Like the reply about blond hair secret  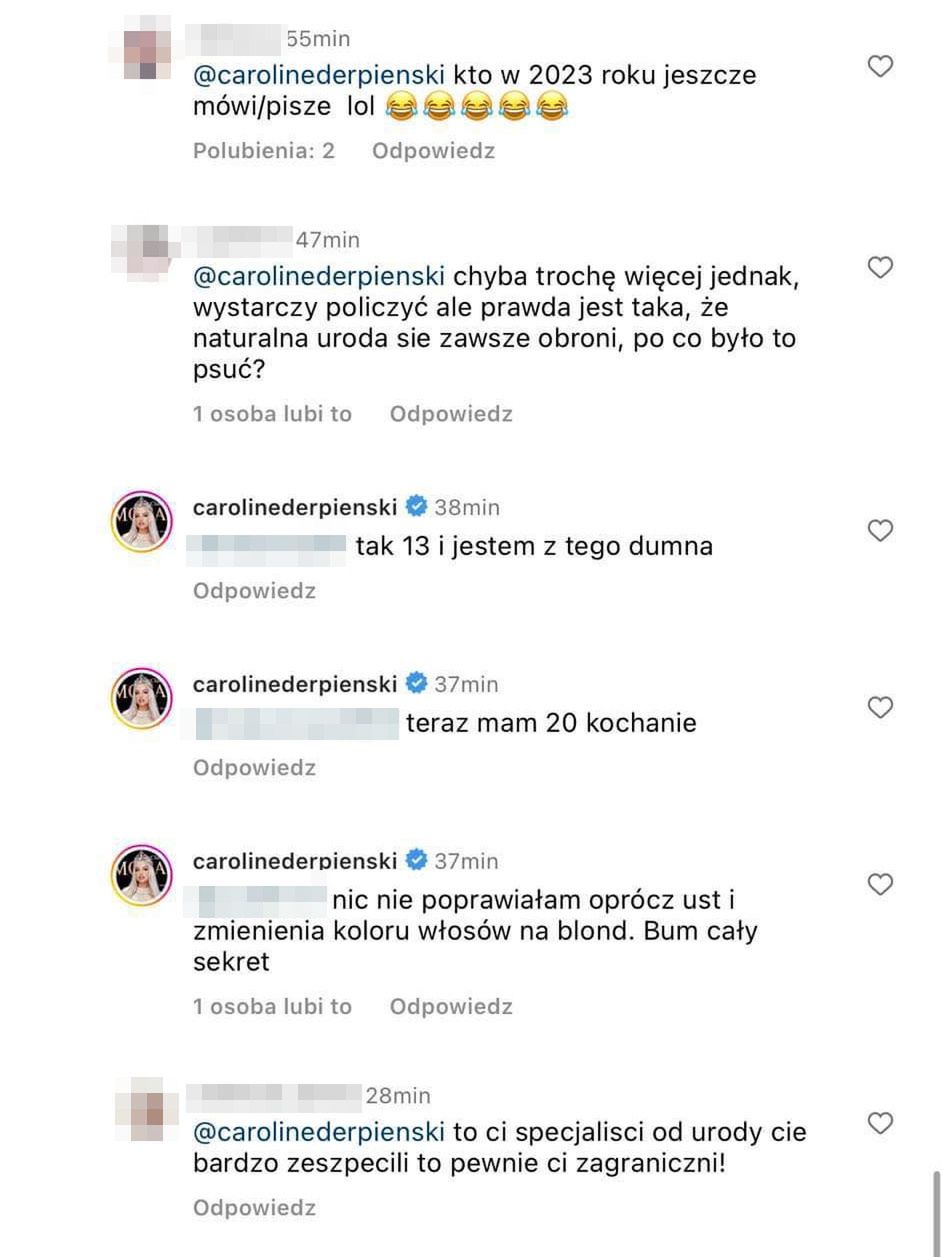tap(879, 885)
